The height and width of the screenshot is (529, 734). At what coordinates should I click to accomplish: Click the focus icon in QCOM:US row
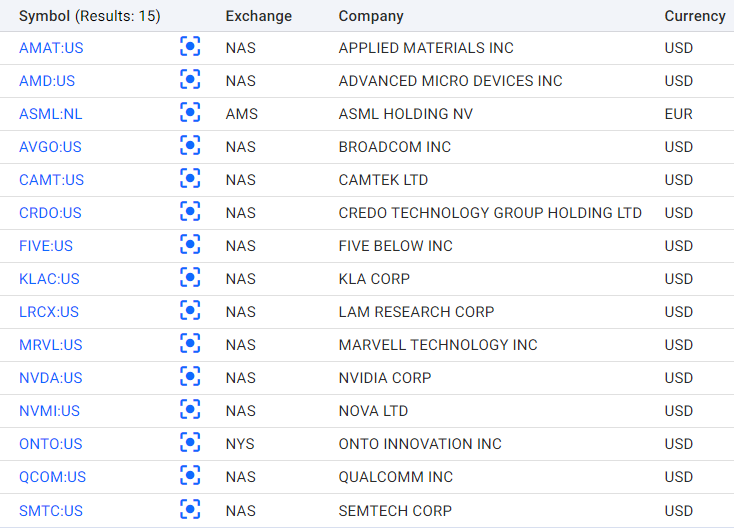(190, 476)
